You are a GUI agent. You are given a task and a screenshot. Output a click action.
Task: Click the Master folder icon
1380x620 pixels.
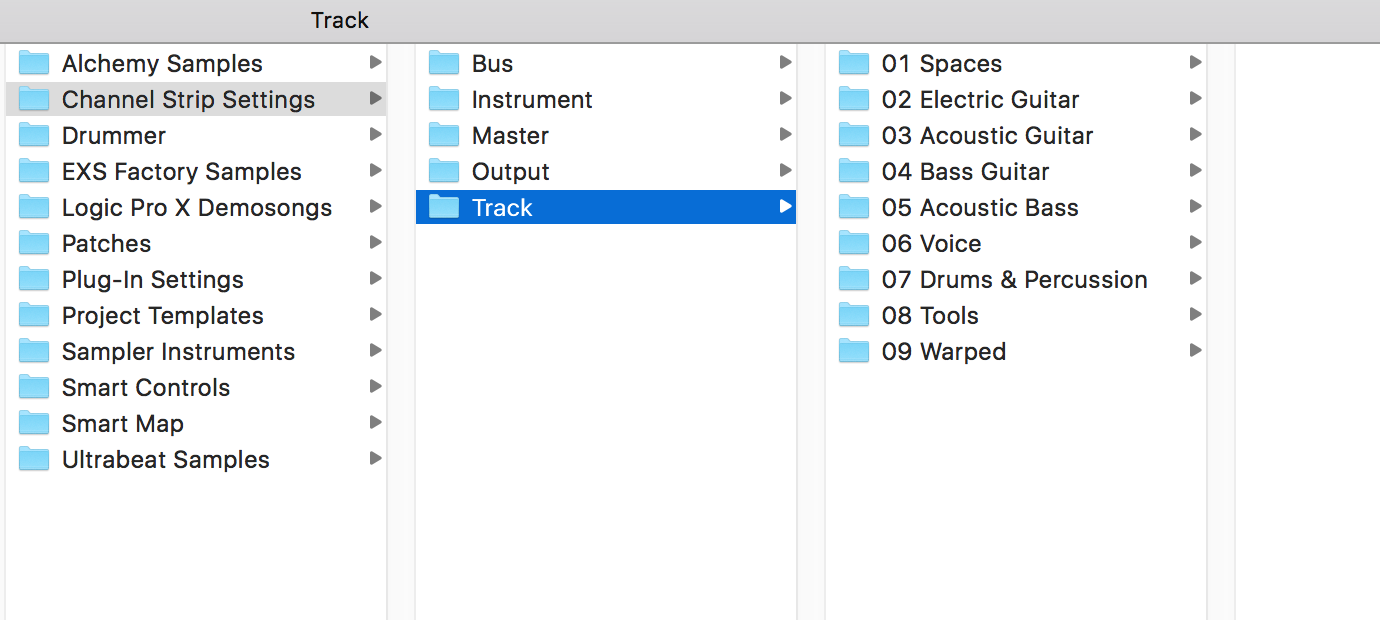pos(444,136)
